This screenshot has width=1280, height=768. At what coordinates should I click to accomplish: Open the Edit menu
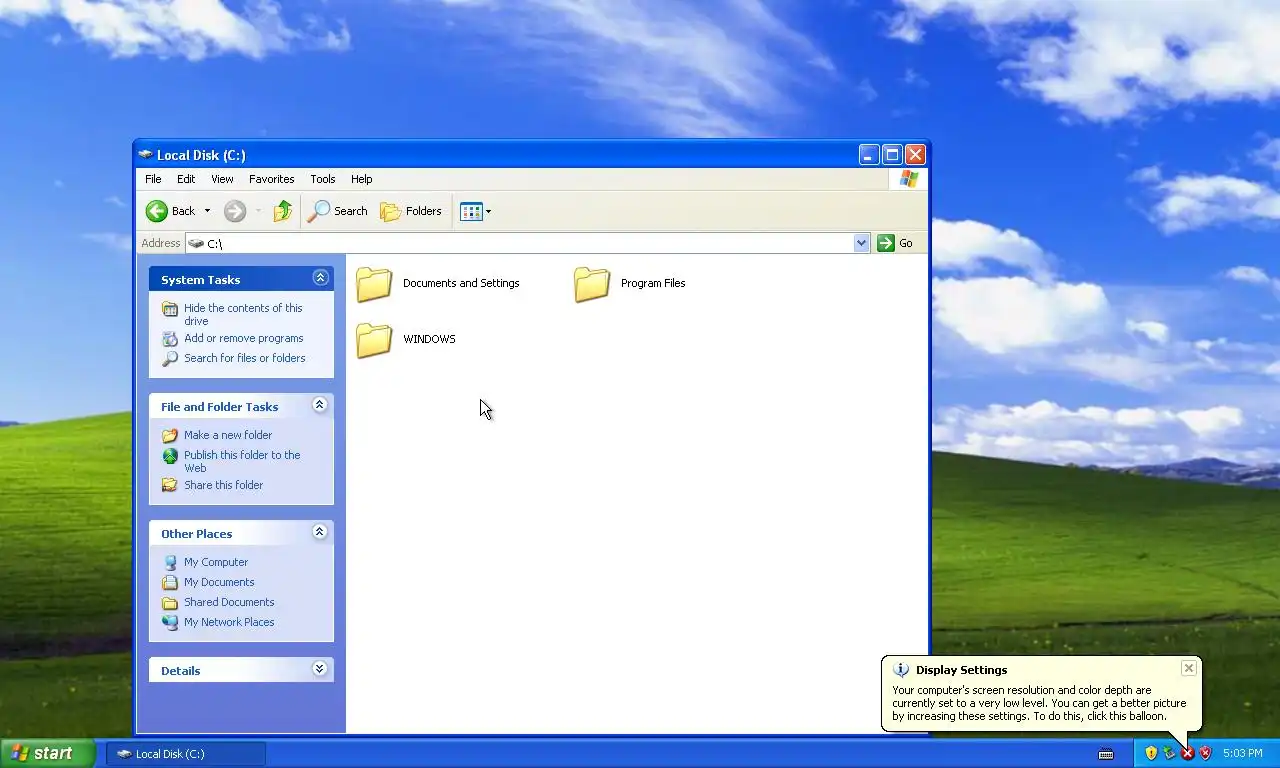coord(186,179)
